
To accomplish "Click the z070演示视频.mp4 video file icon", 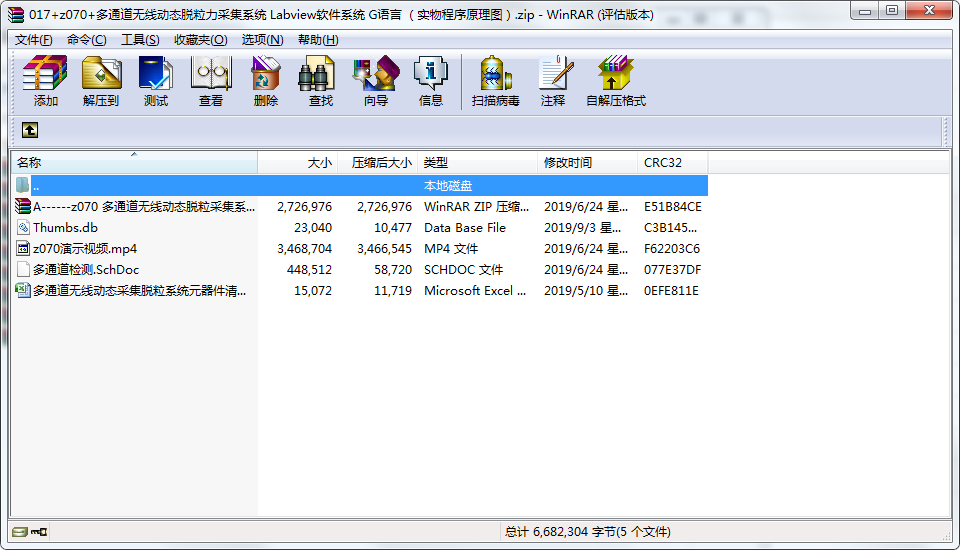I will click(23, 249).
